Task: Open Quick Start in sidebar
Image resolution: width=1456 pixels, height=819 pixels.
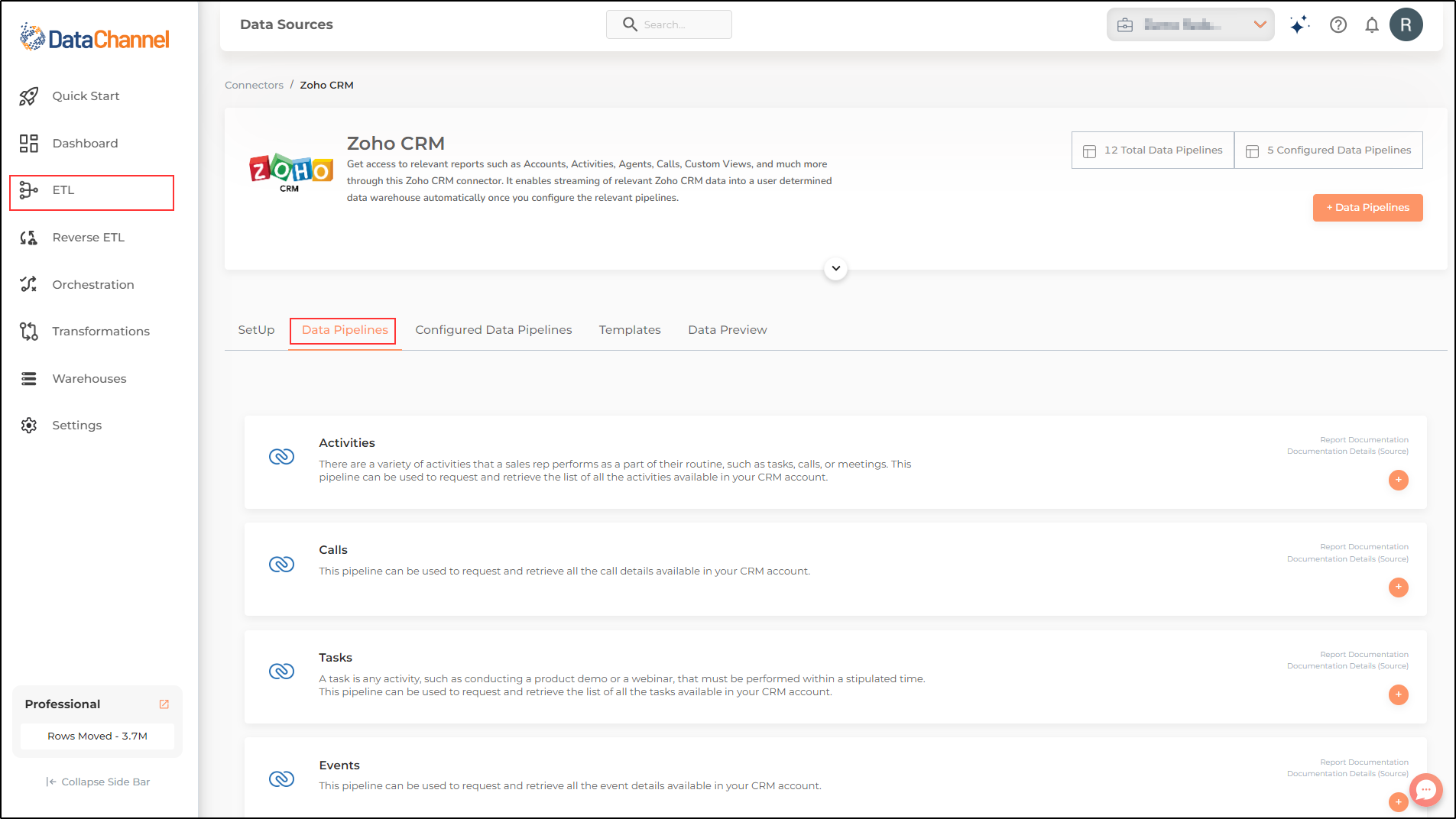Action: (x=86, y=96)
